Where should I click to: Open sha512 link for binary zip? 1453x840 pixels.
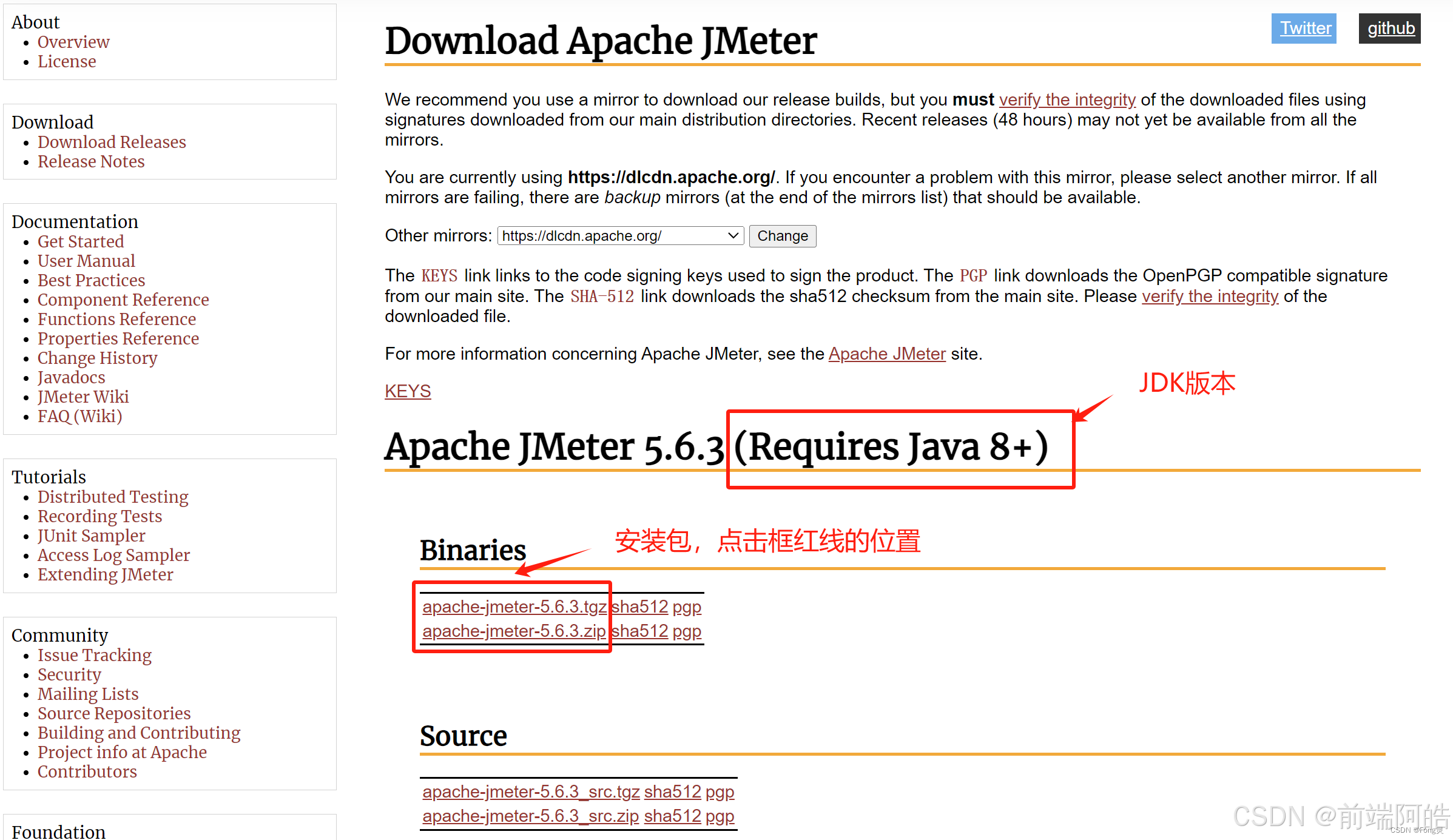click(x=639, y=631)
